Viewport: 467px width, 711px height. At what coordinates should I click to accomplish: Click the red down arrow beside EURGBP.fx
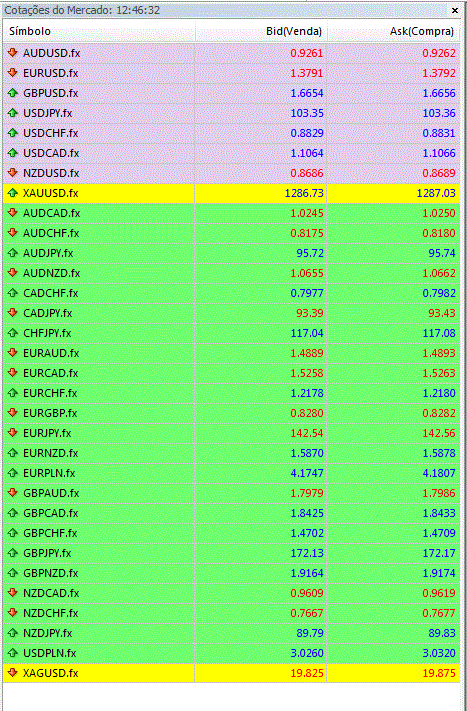[13, 413]
